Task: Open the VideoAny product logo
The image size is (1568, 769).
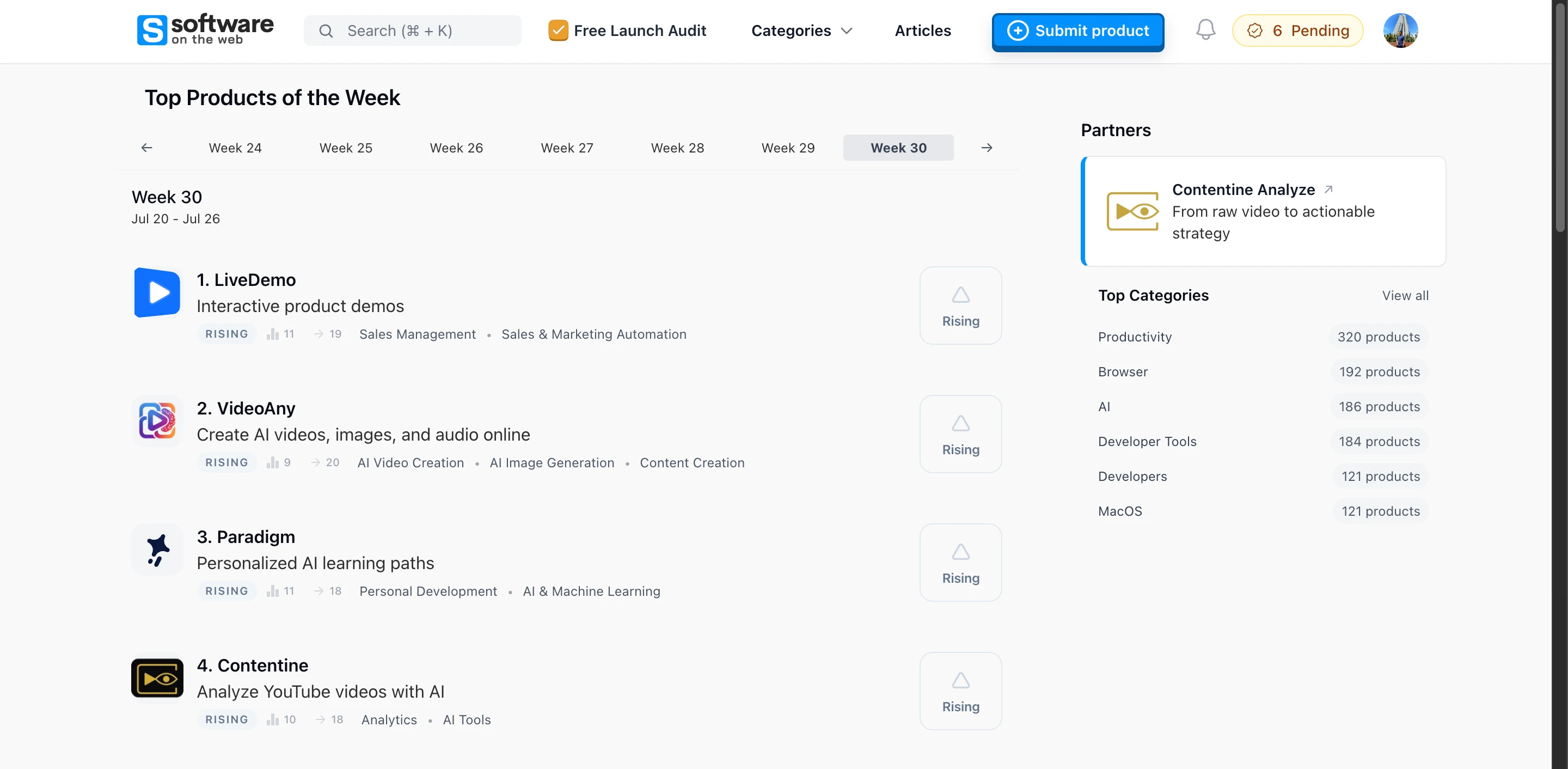Action: coord(157,421)
